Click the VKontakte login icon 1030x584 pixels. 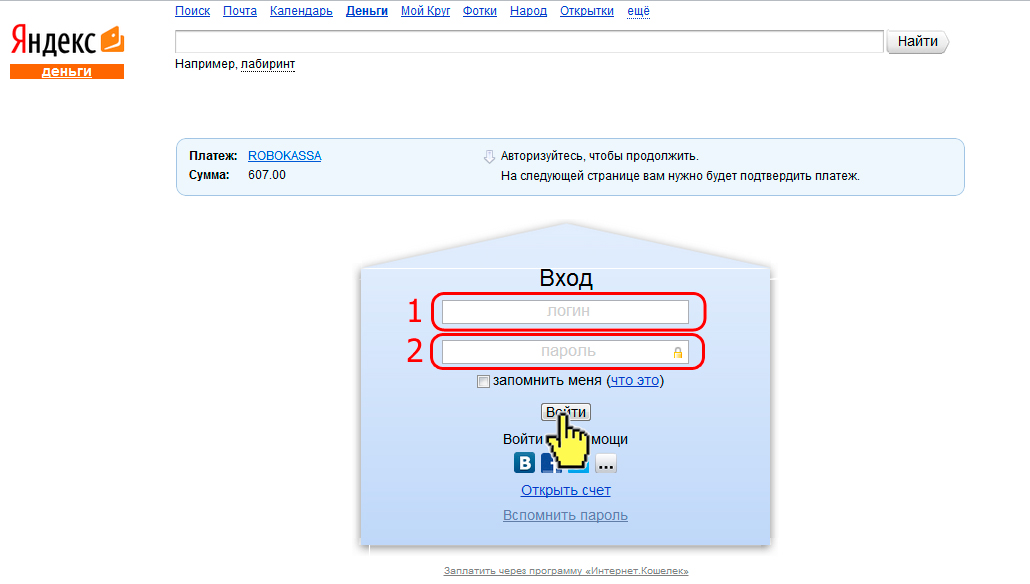tap(524, 463)
